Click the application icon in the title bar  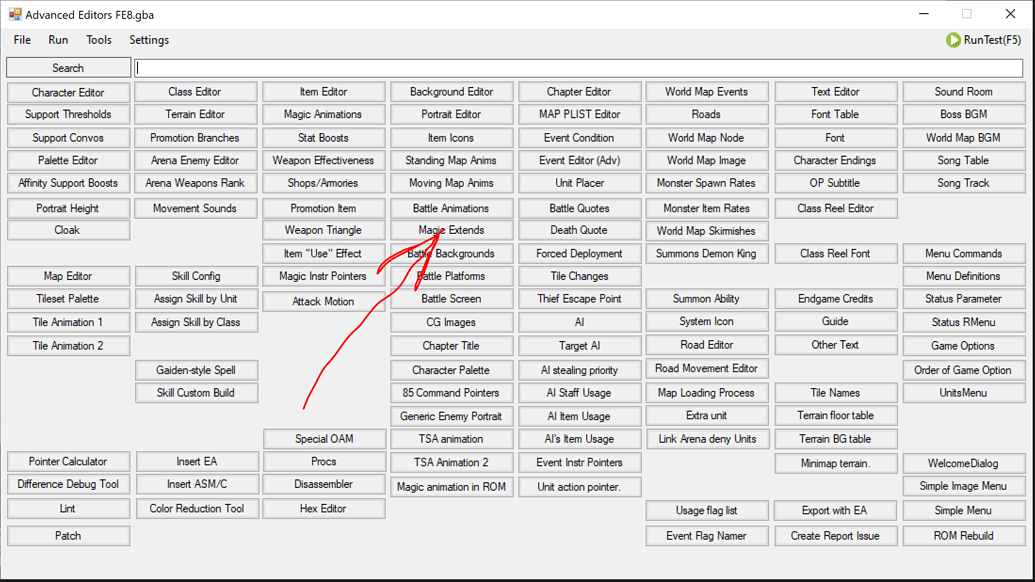[17, 14]
